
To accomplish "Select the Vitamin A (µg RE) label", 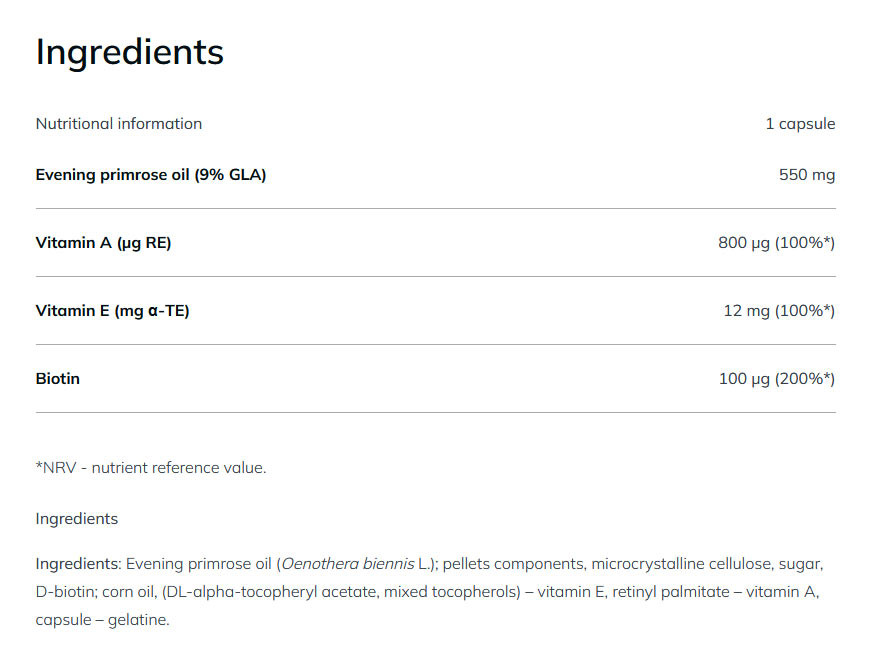I will (103, 243).
